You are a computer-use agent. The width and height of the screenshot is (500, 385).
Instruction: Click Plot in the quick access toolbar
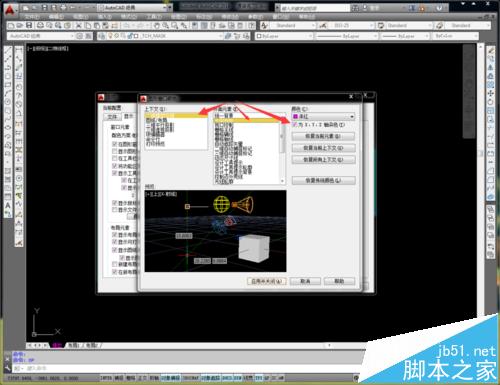63,7
